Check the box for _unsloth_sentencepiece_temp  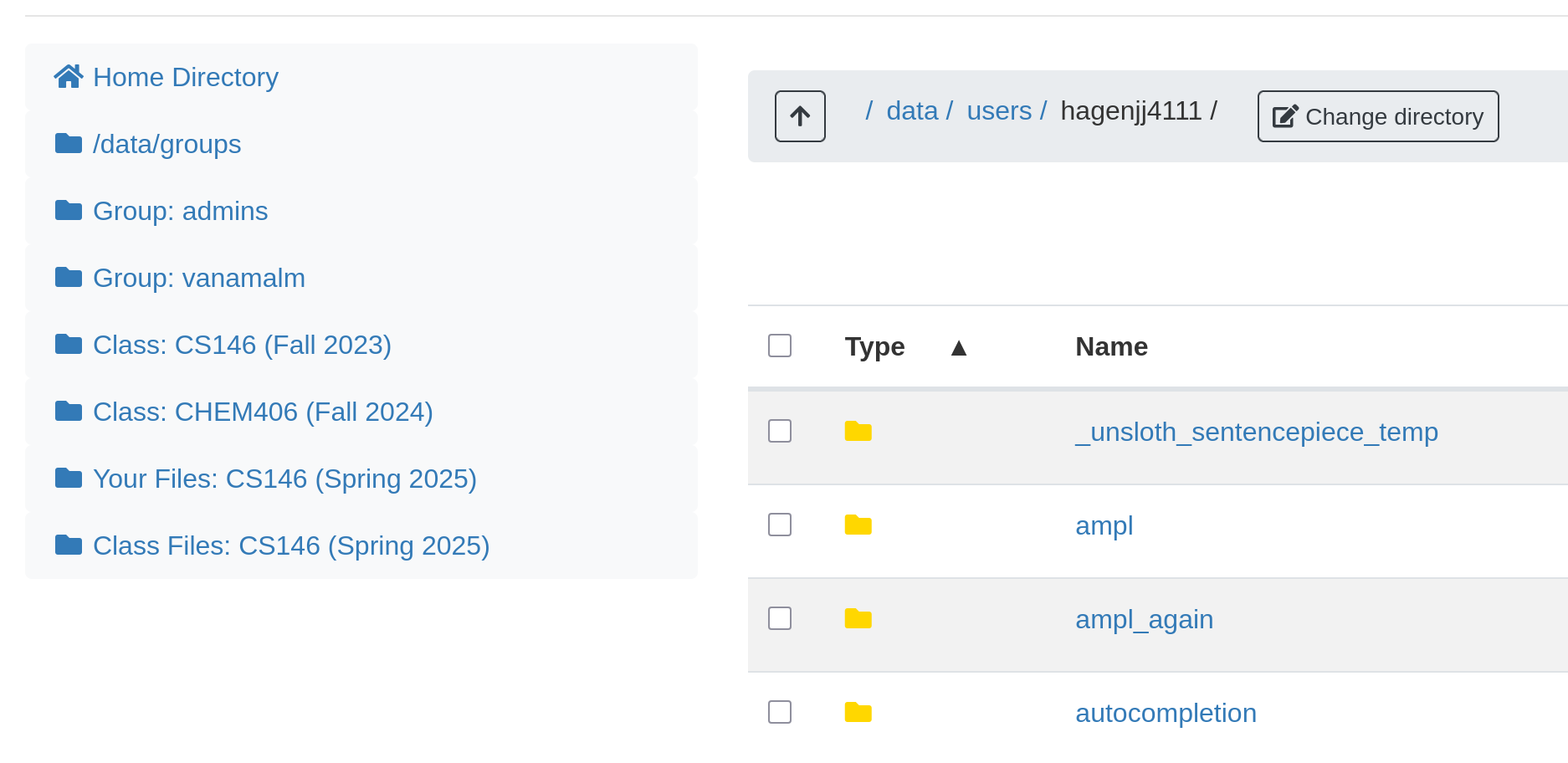click(x=779, y=431)
